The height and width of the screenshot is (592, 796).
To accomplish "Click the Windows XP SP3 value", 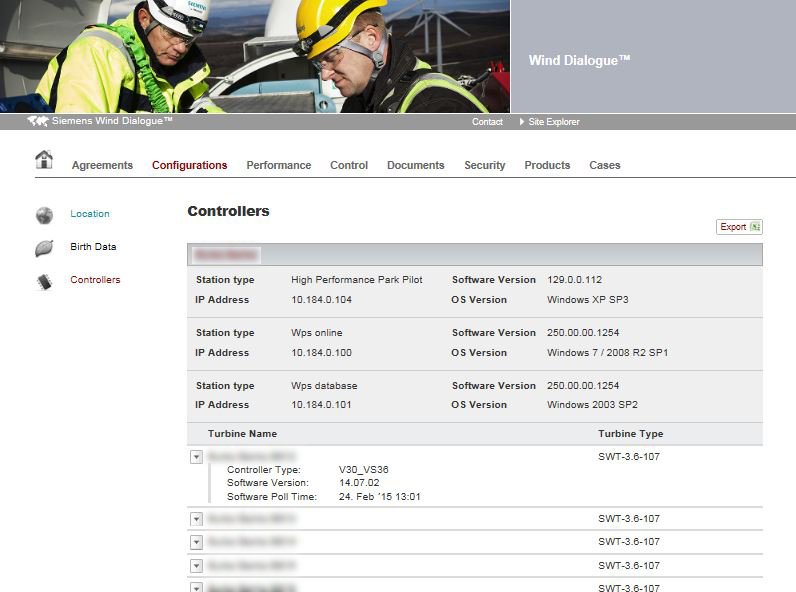I will point(588,300).
